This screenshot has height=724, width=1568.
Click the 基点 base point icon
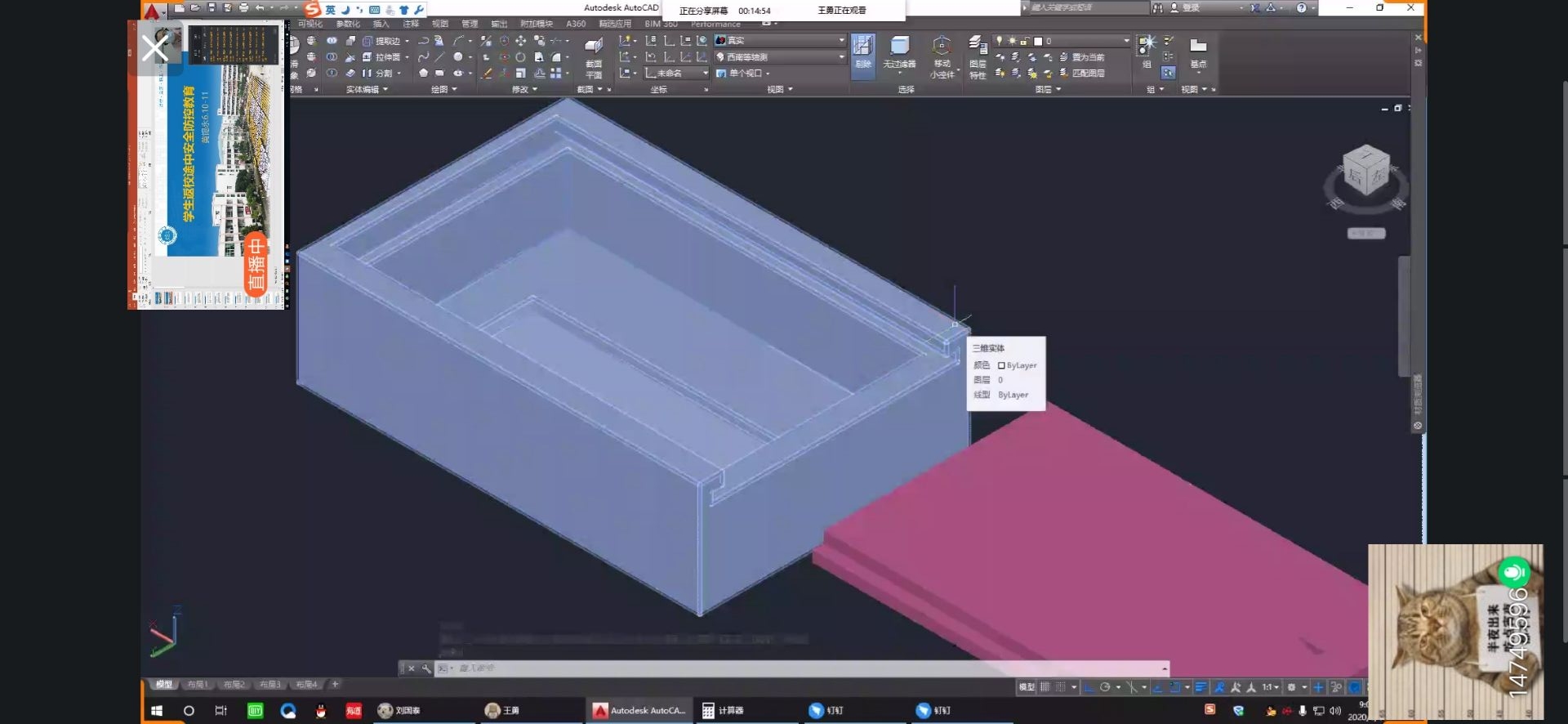1198,52
